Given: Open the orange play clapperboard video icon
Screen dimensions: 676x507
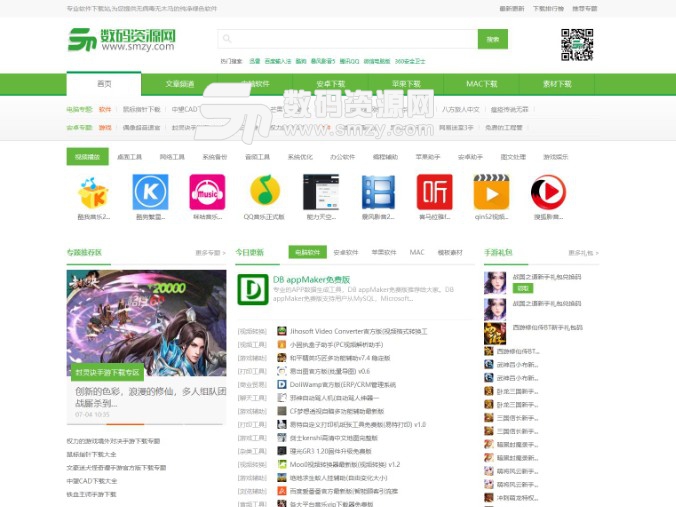Looking at the screenshot, I should point(491,192).
